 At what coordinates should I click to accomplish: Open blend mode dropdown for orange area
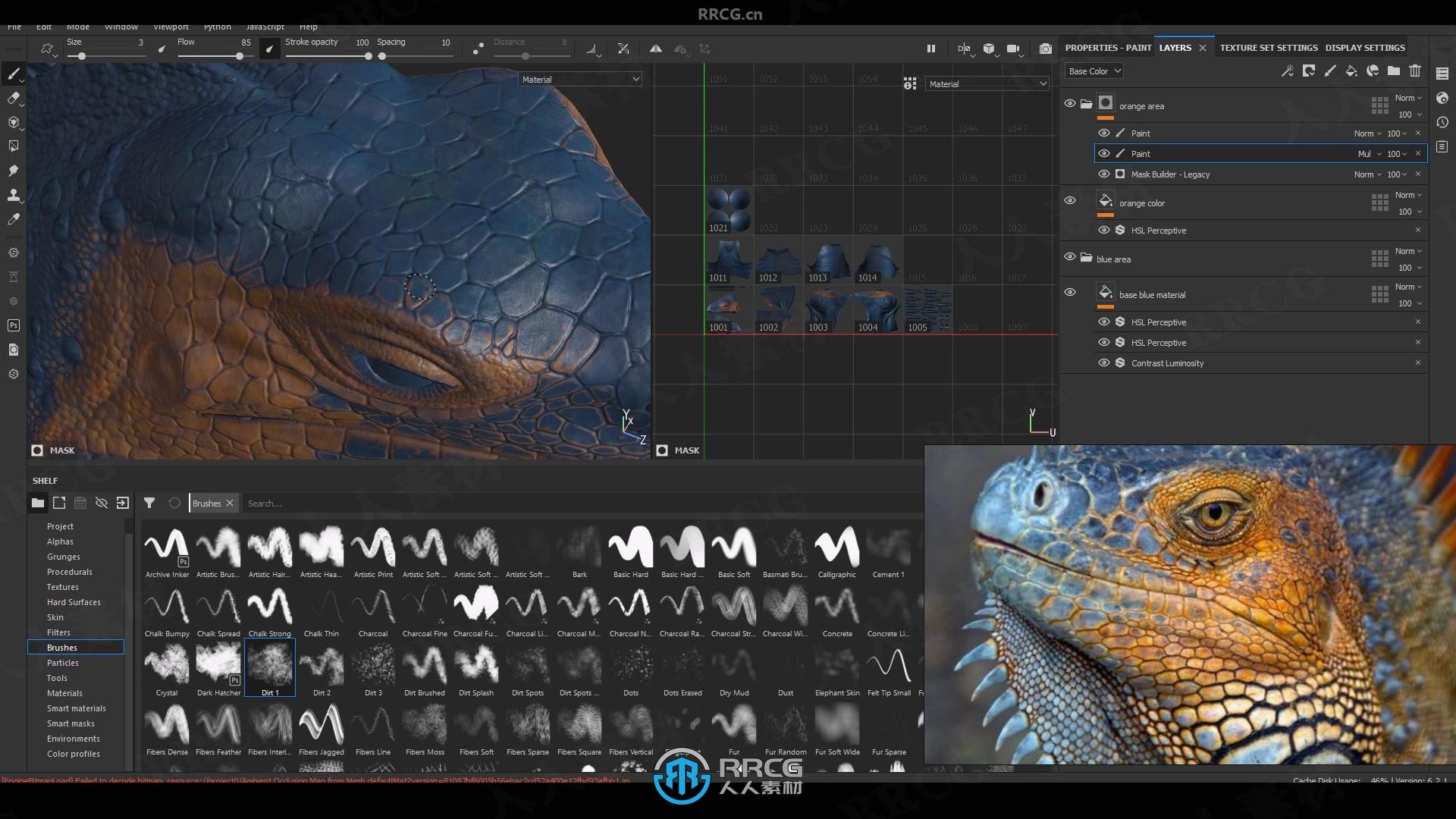click(x=1408, y=98)
